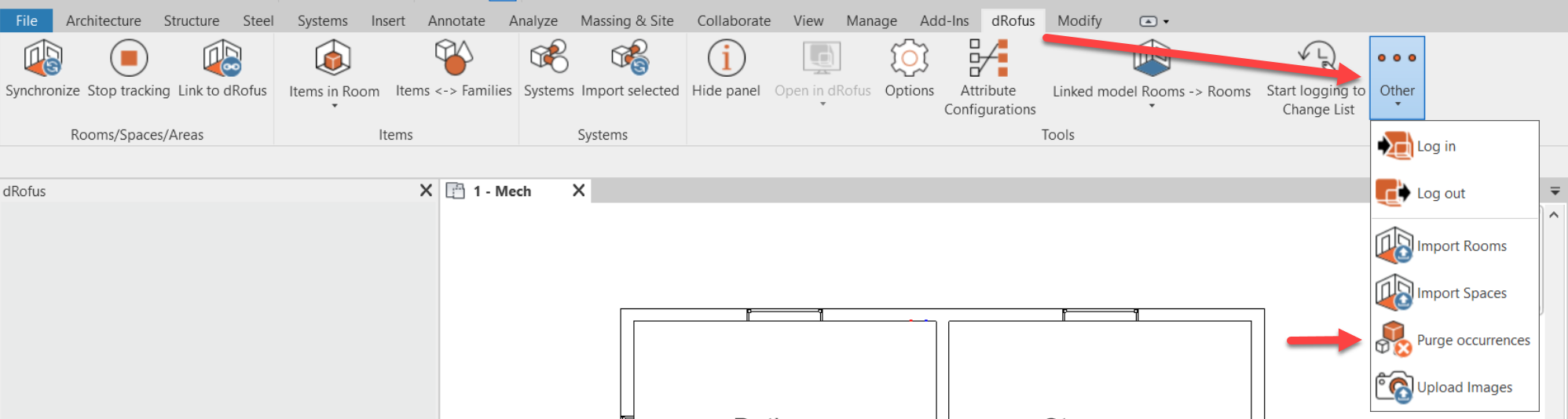The height and width of the screenshot is (419, 1568).
Task: Switch to the Steel tab
Action: point(258,20)
